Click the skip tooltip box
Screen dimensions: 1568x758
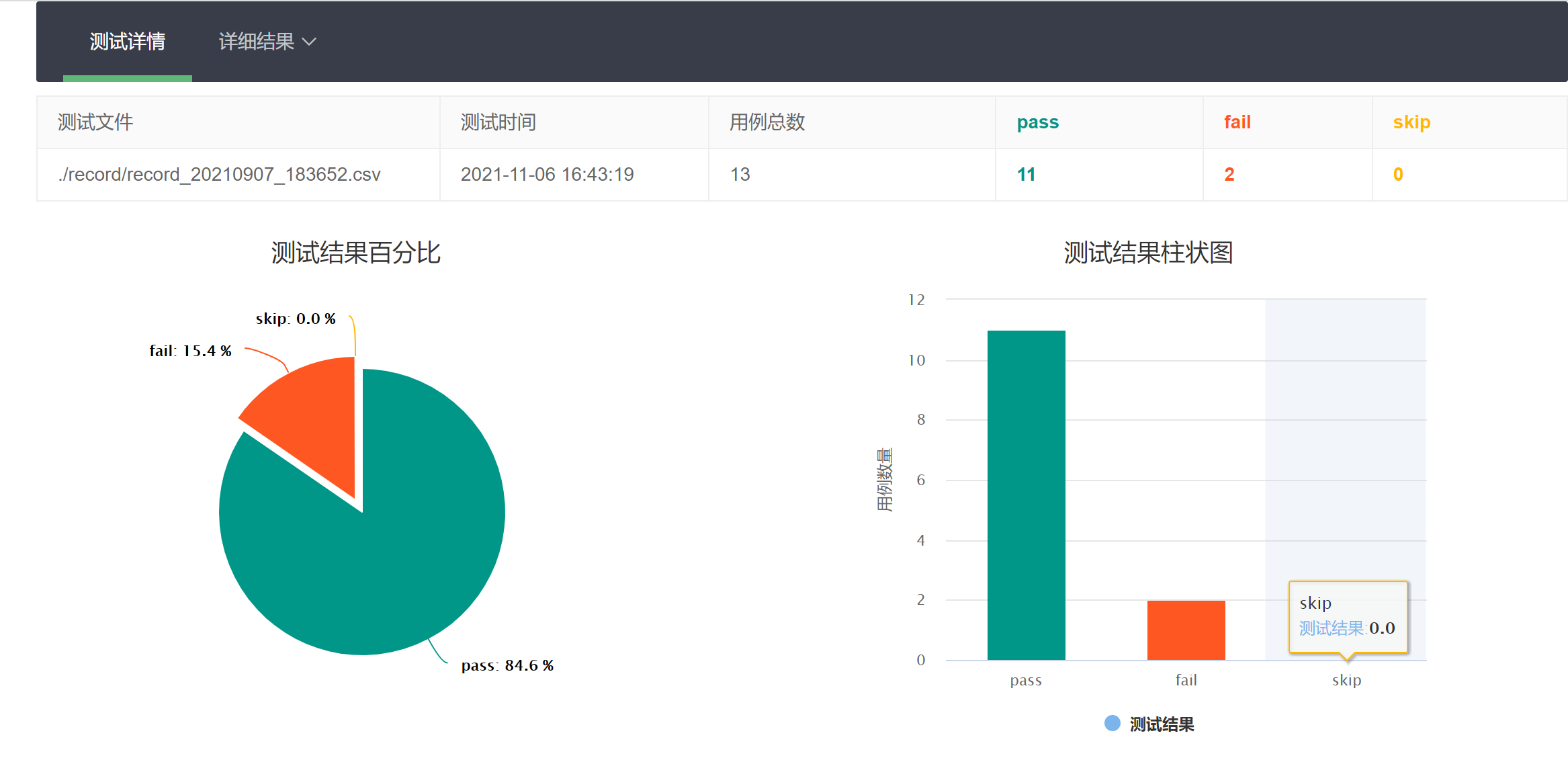click(x=1347, y=616)
